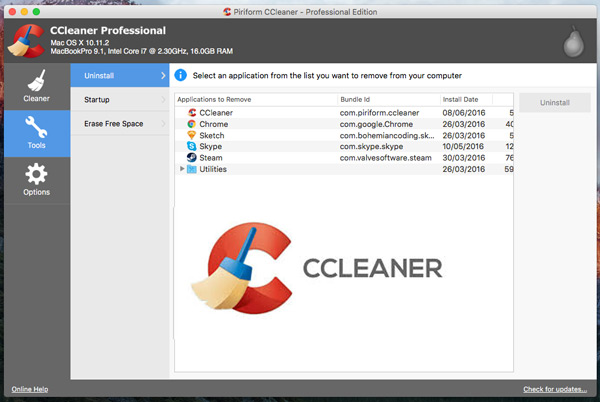Screen dimensions: 600x402
Task: Click bundle id com.valvesoftware.steam
Action: click(x=385, y=158)
